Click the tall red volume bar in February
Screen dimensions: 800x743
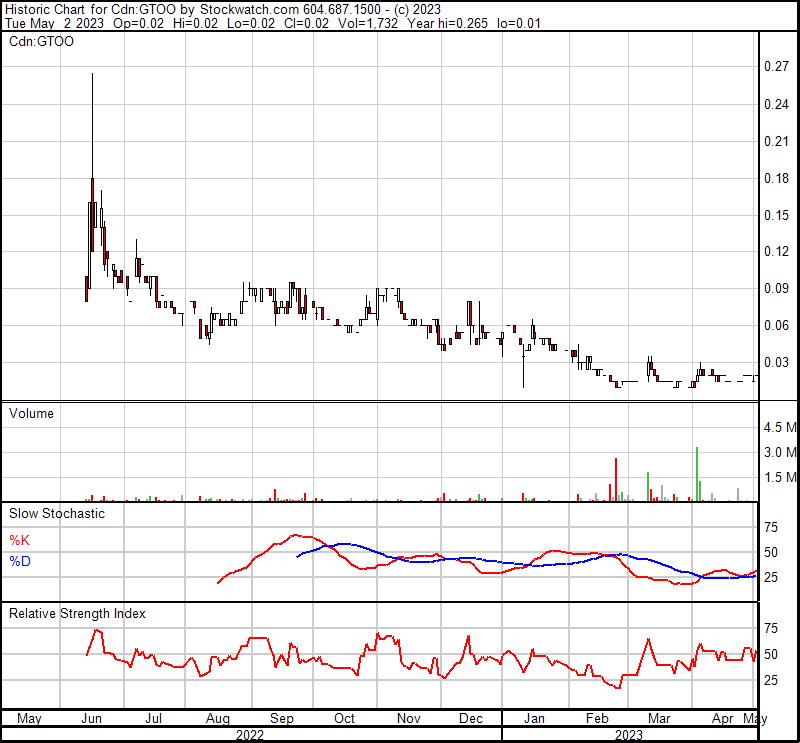click(616, 479)
